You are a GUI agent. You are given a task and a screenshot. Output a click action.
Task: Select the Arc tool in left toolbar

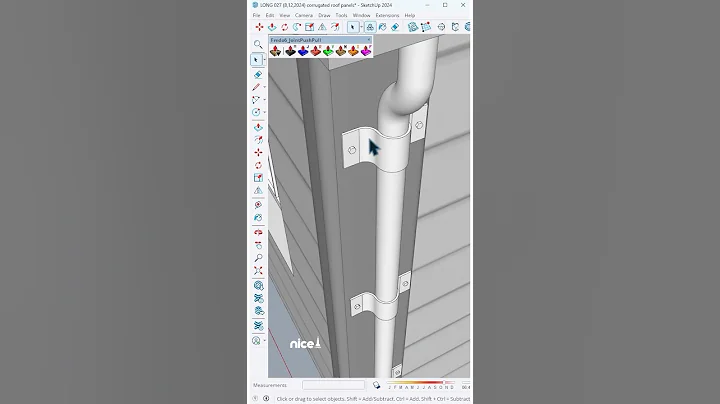coord(256,99)
